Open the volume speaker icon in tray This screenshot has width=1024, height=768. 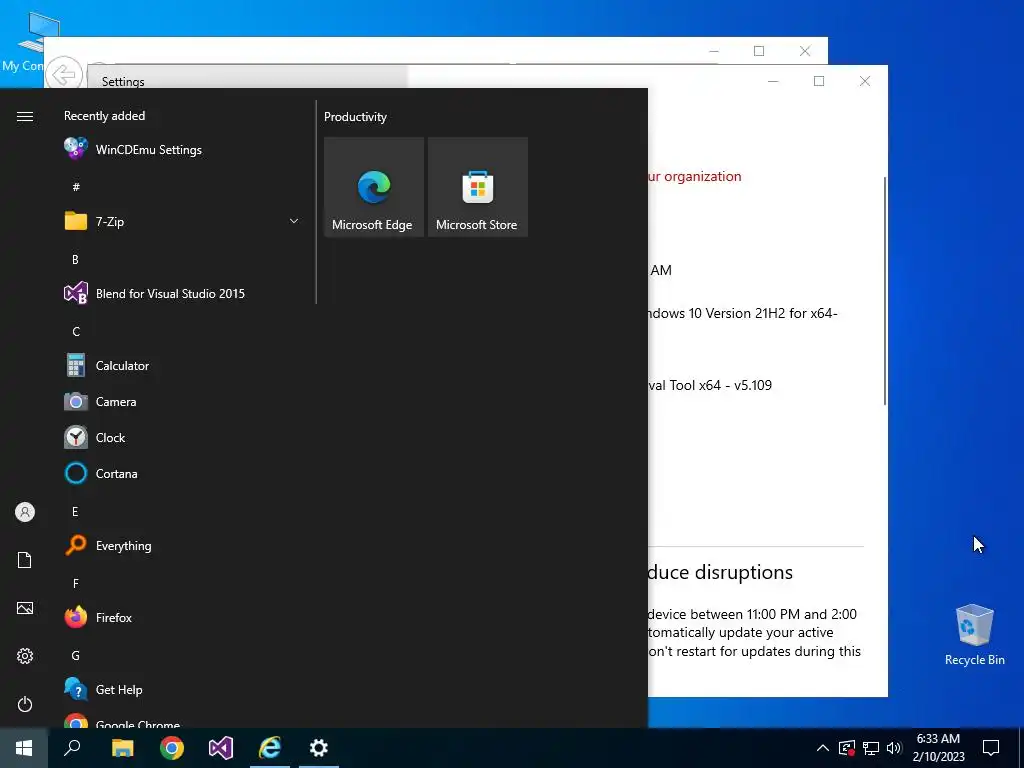pyautogui.click(x=894, y=748)
